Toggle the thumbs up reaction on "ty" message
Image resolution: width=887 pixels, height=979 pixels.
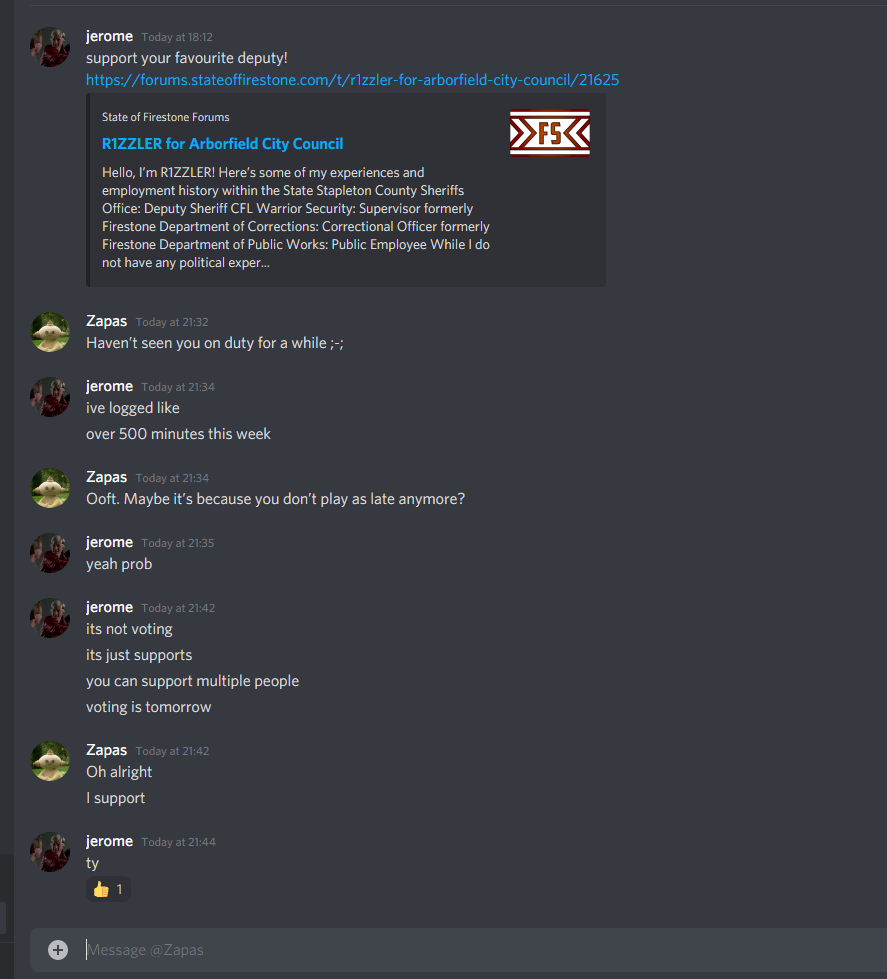pos(108,889)
